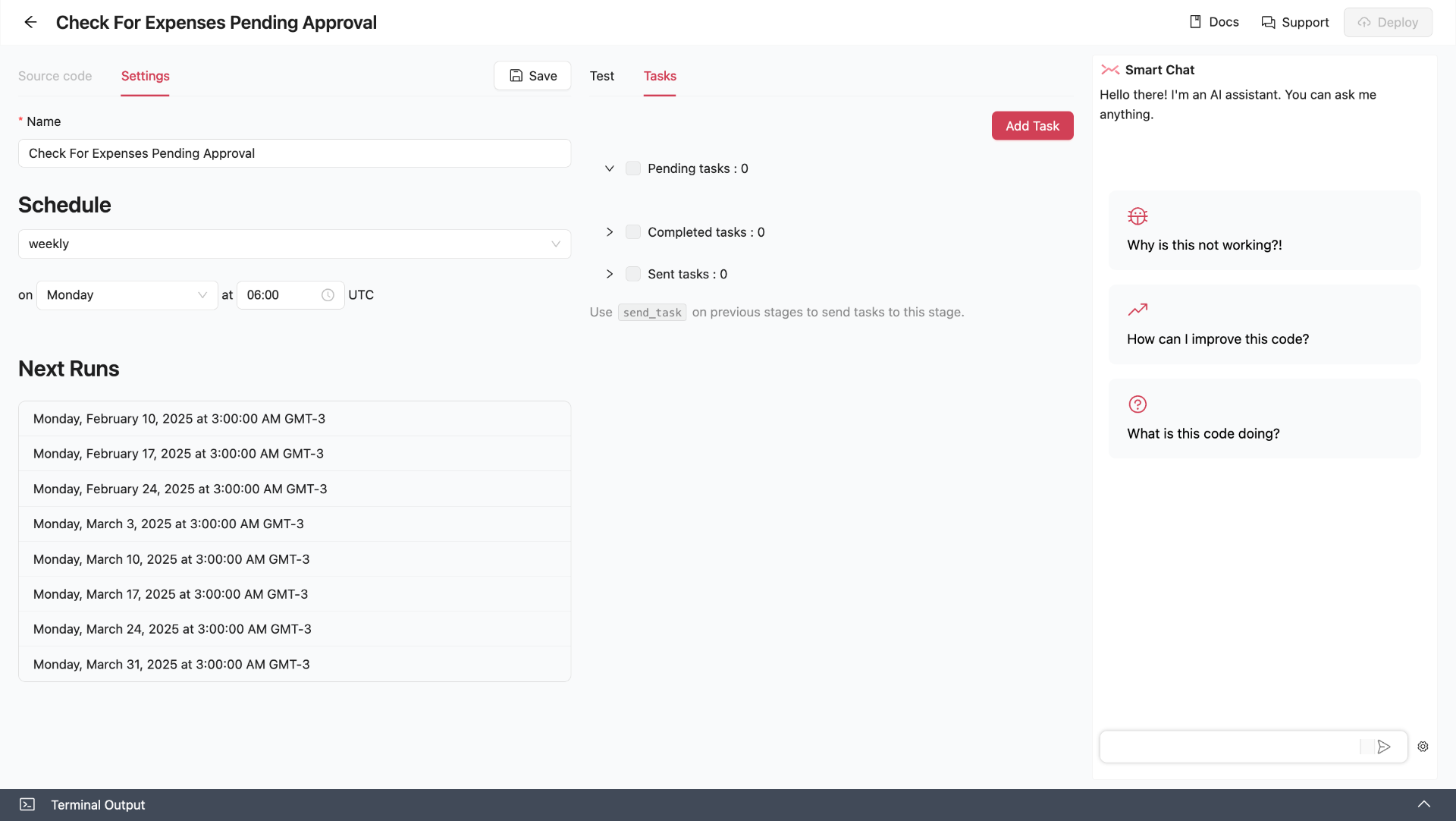This screenshot has height=821, width=1456.
Task: Choose 'What is this code doing?' suggestion
Action: pyautogui.click(x=1265, y=418)
